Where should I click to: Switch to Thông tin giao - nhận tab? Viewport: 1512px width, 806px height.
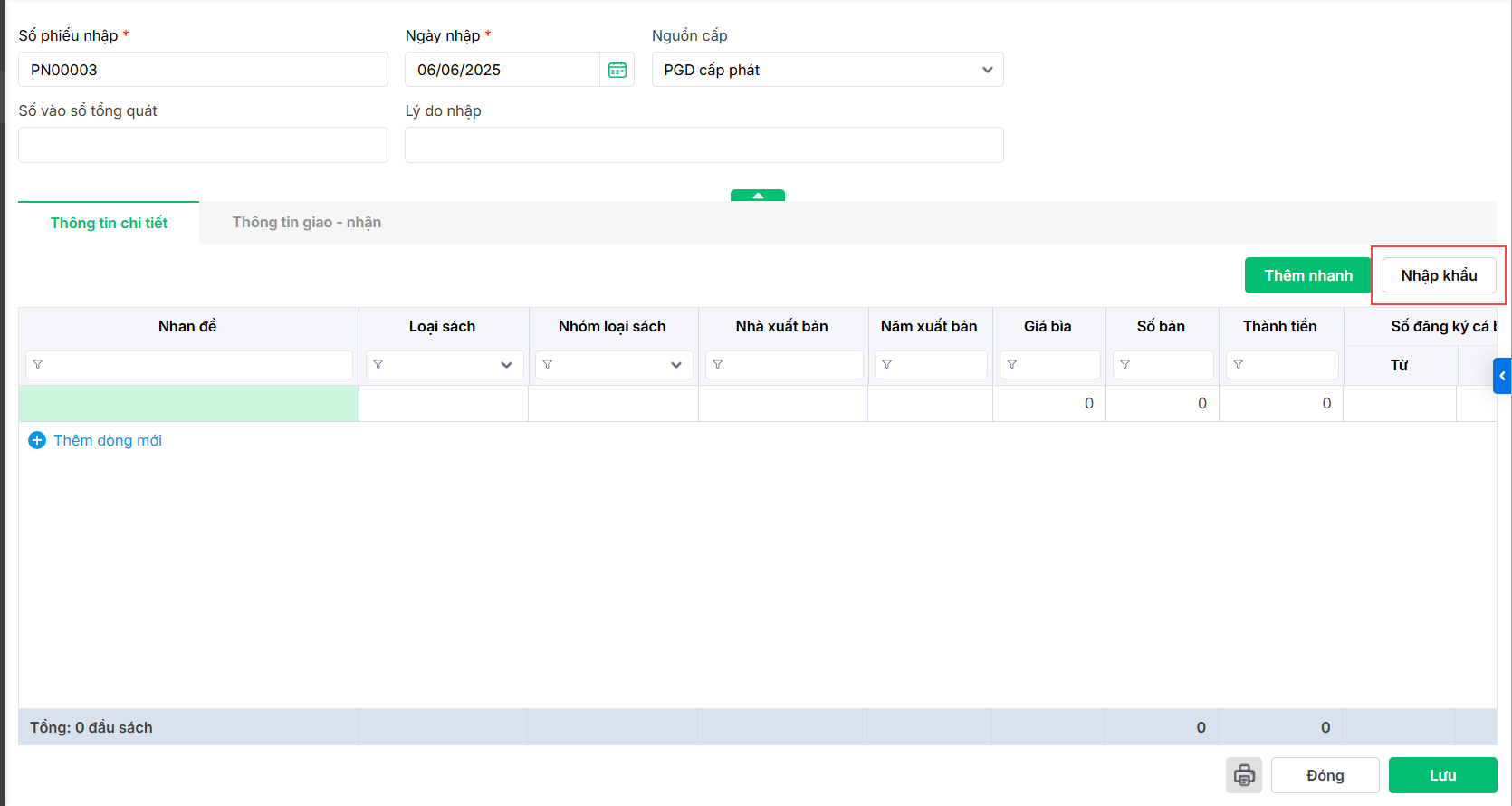[306, 223]
